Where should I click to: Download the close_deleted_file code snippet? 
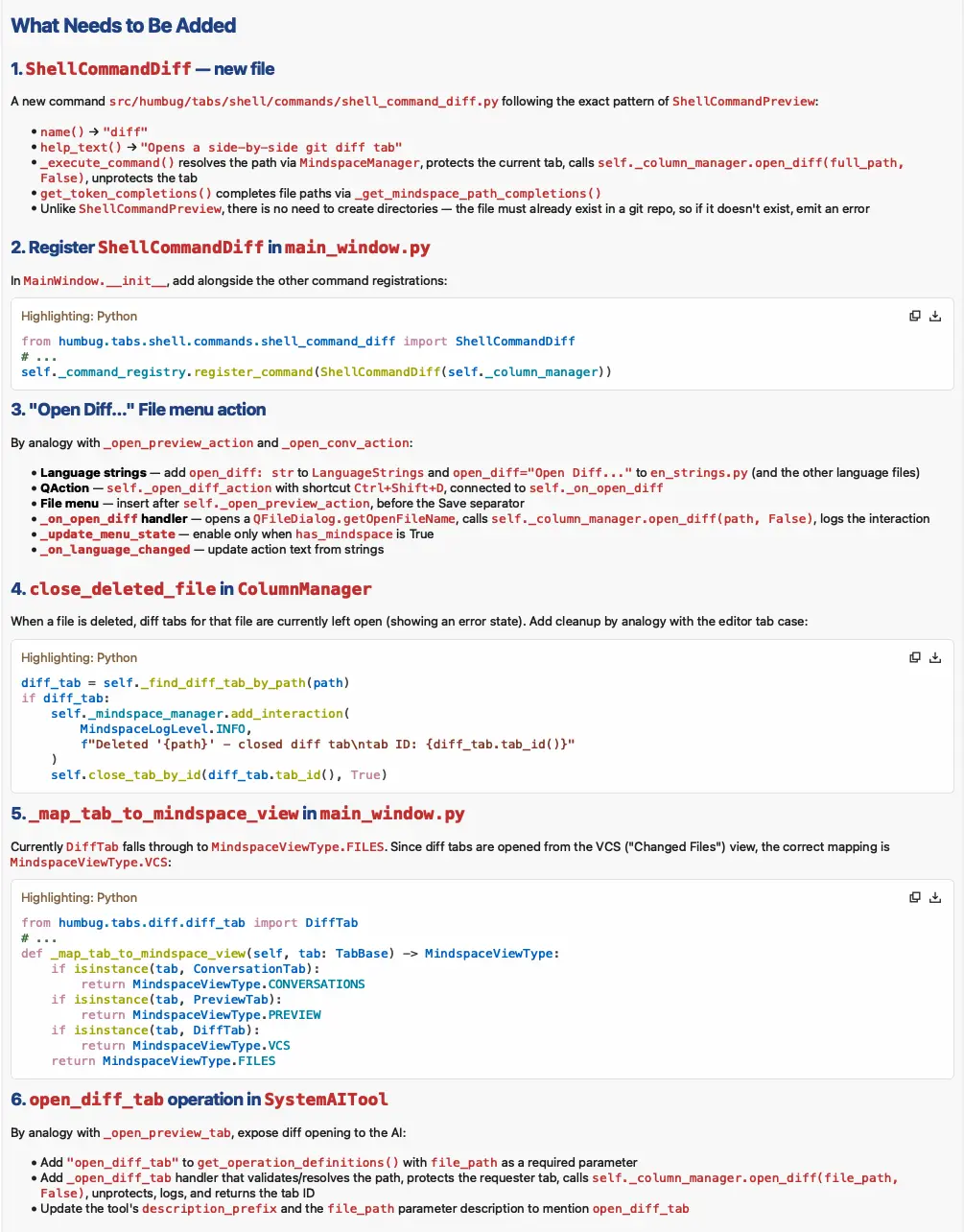coord(935,656)
